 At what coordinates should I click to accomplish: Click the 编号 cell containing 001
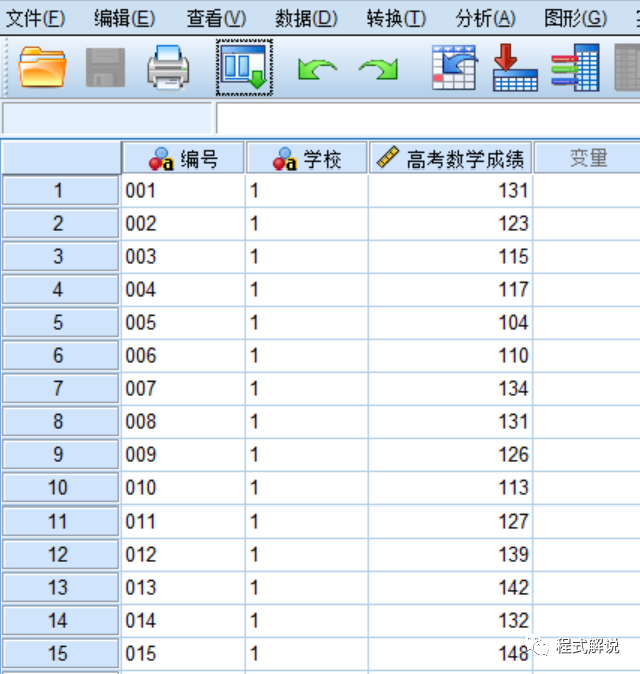pos(184,190)
